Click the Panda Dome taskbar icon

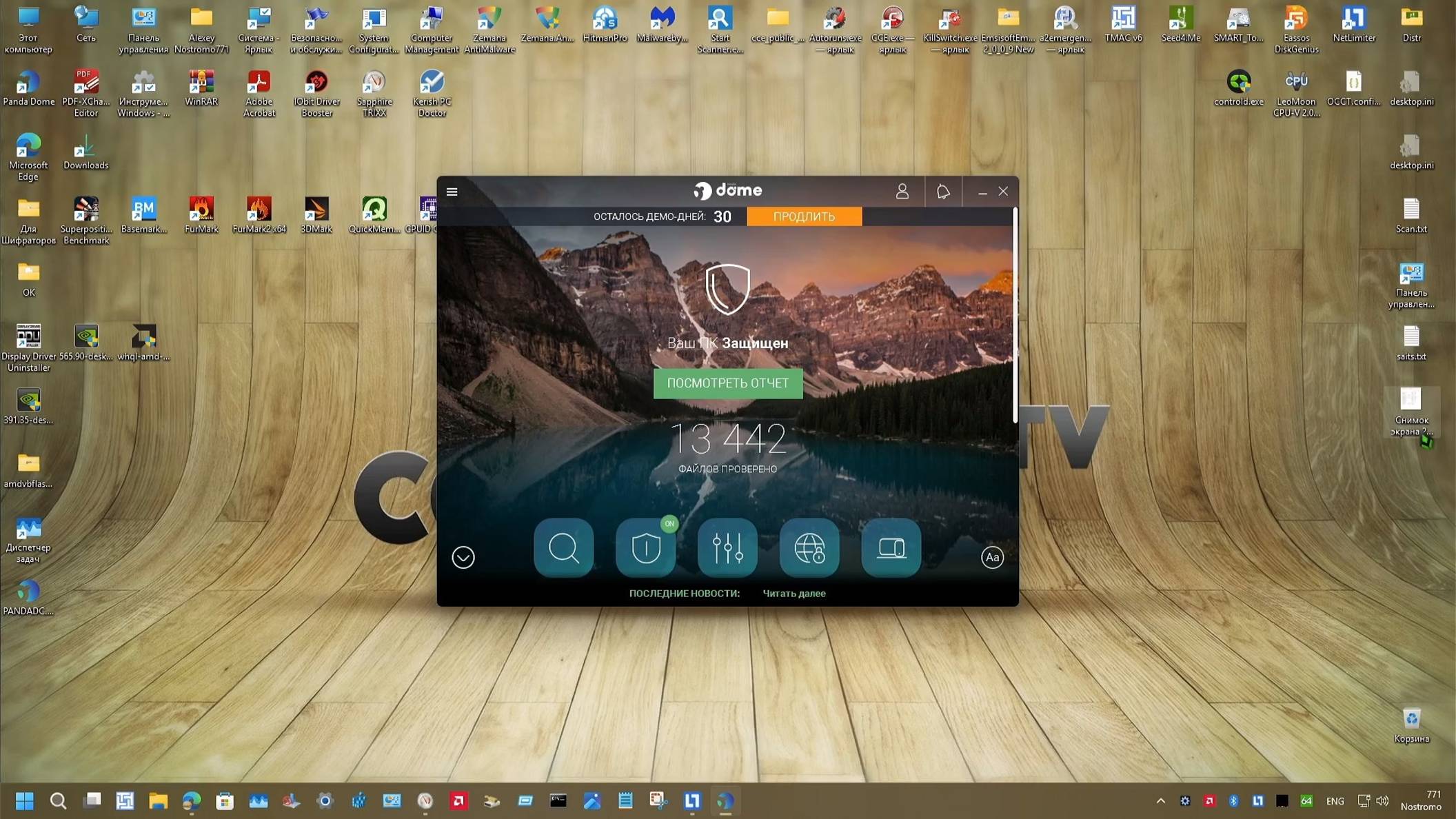point(725,800)
